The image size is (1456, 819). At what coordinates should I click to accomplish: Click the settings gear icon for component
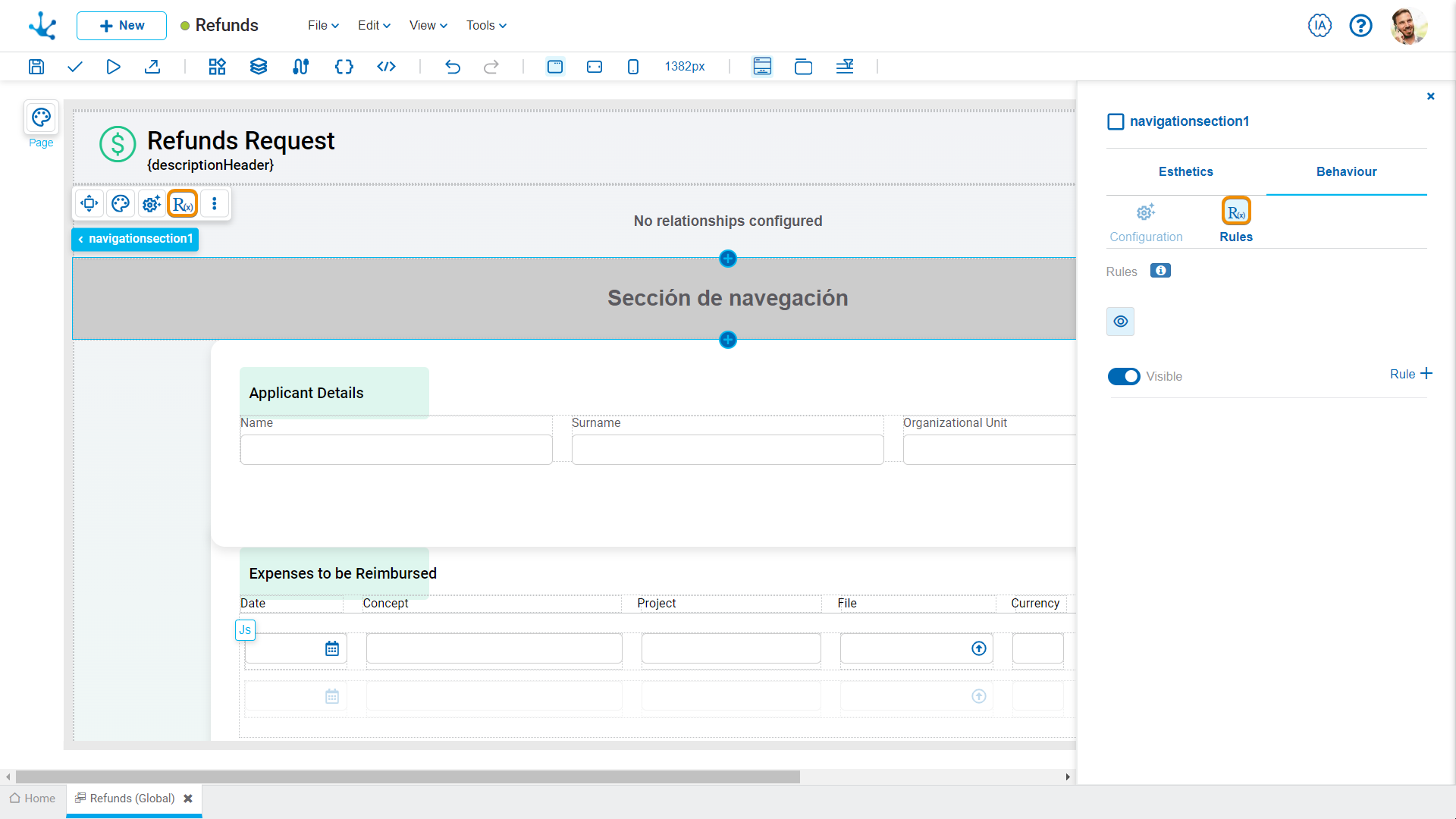[151, 204]
